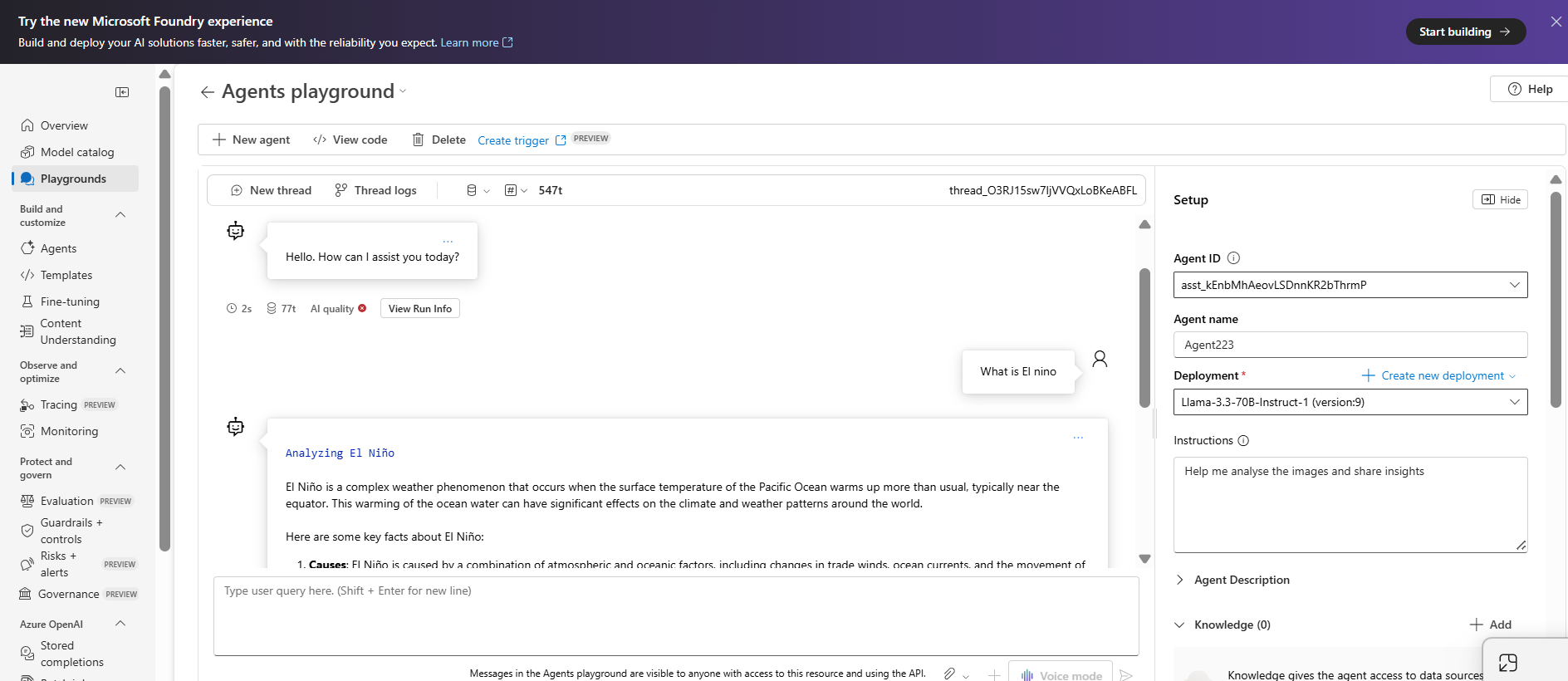The image size is (1568, 681).
Task: Click the Guardrails + controls shield icon
Action: point(27,531)
